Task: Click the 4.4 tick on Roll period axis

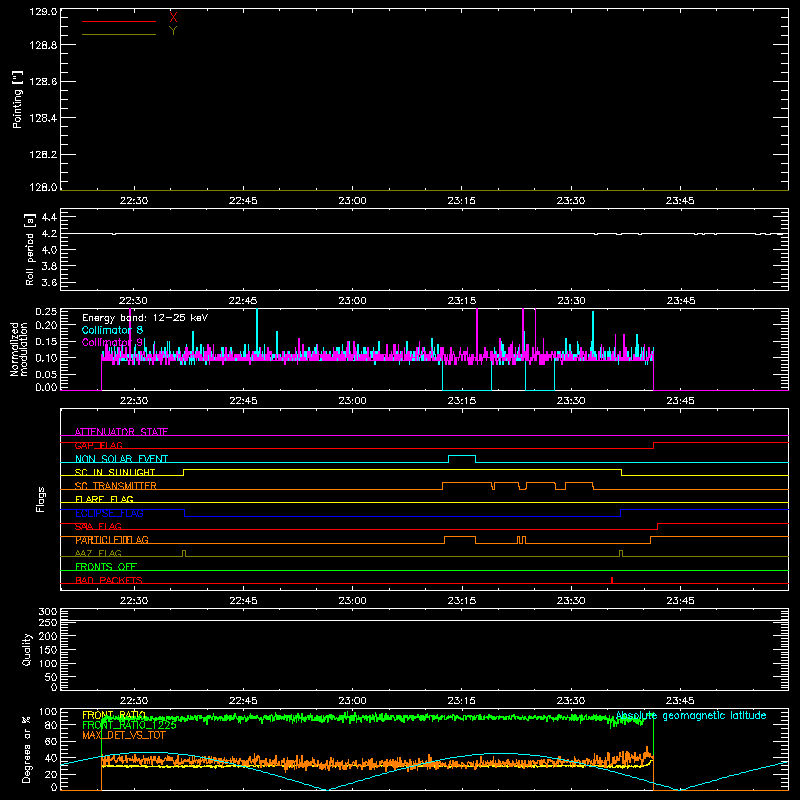Action: tap(49, 217)
